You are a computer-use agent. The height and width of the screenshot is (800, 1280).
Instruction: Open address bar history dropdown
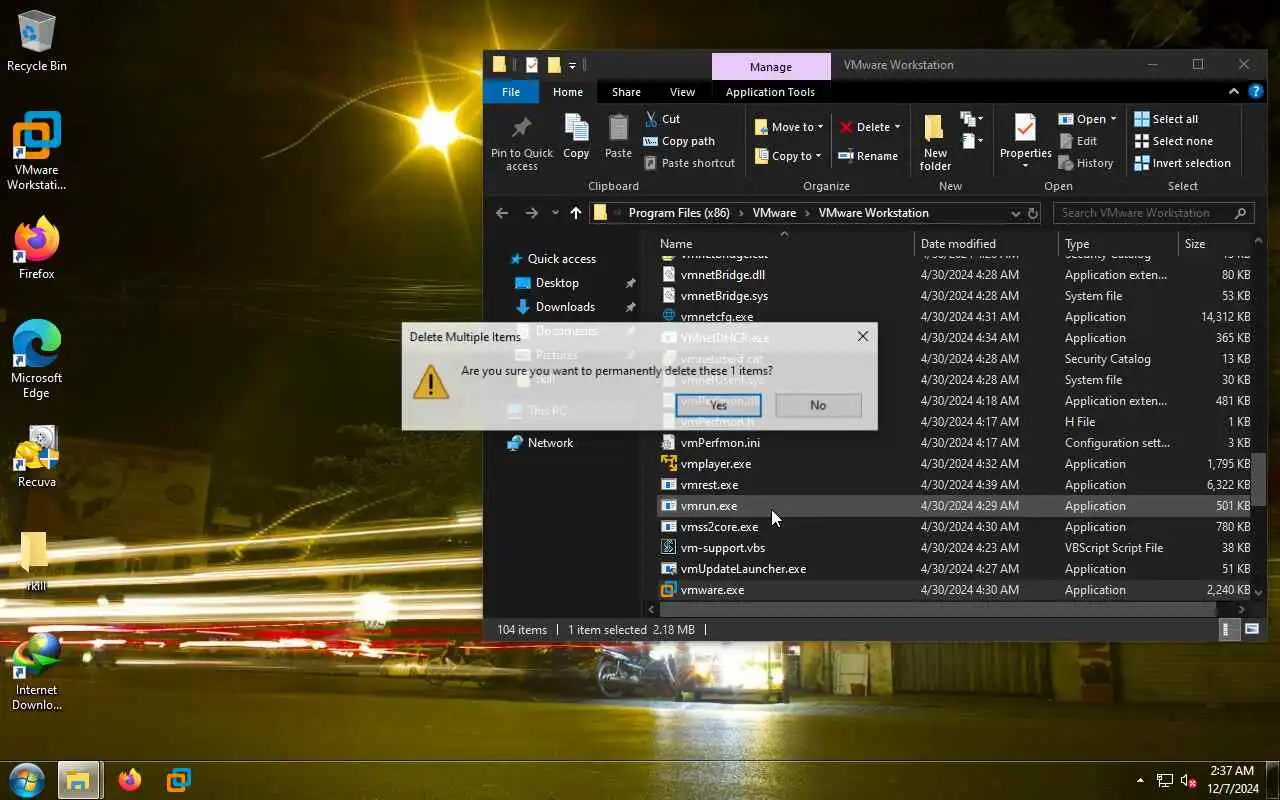pos(1014,213)
